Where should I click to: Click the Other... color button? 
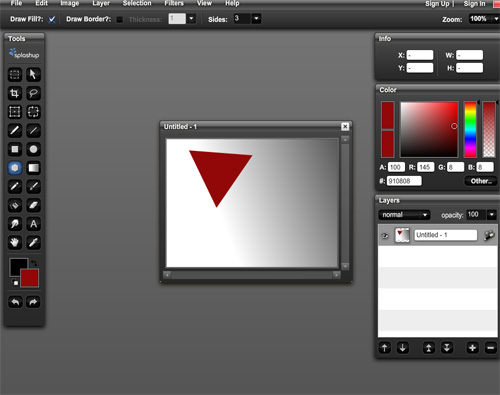[481, 181]
